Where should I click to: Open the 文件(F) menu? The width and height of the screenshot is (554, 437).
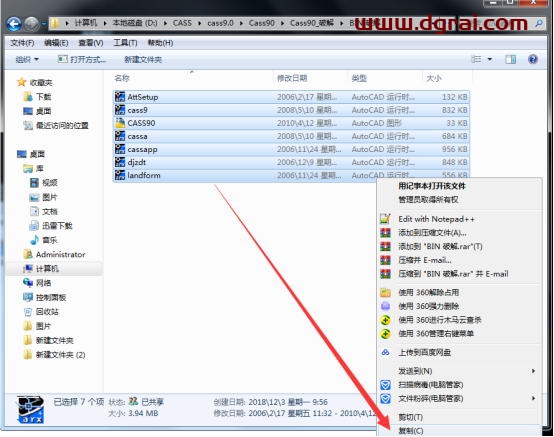tap(22, 43)
